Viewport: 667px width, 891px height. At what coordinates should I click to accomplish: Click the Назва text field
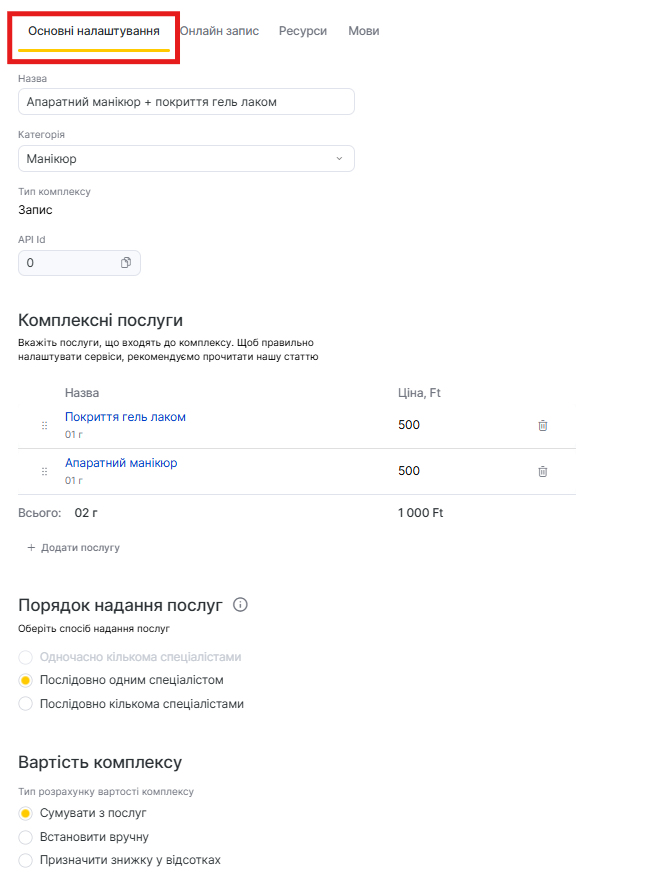pos(186,102)
